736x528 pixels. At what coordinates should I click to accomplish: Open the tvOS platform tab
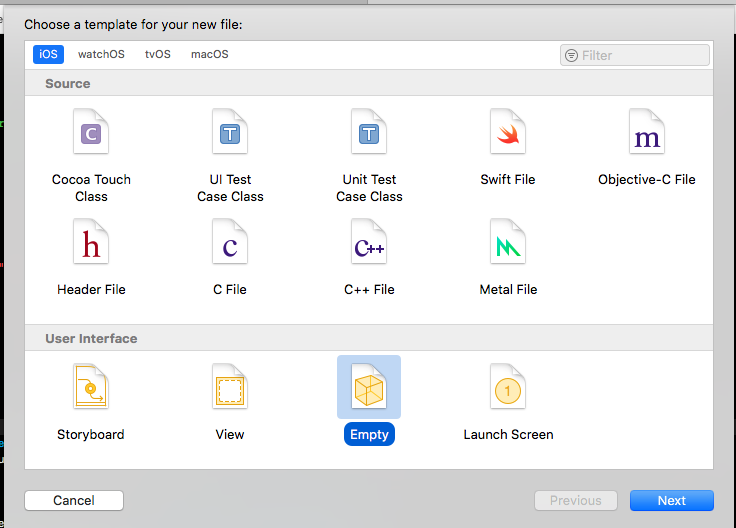(x=158, y=54)
